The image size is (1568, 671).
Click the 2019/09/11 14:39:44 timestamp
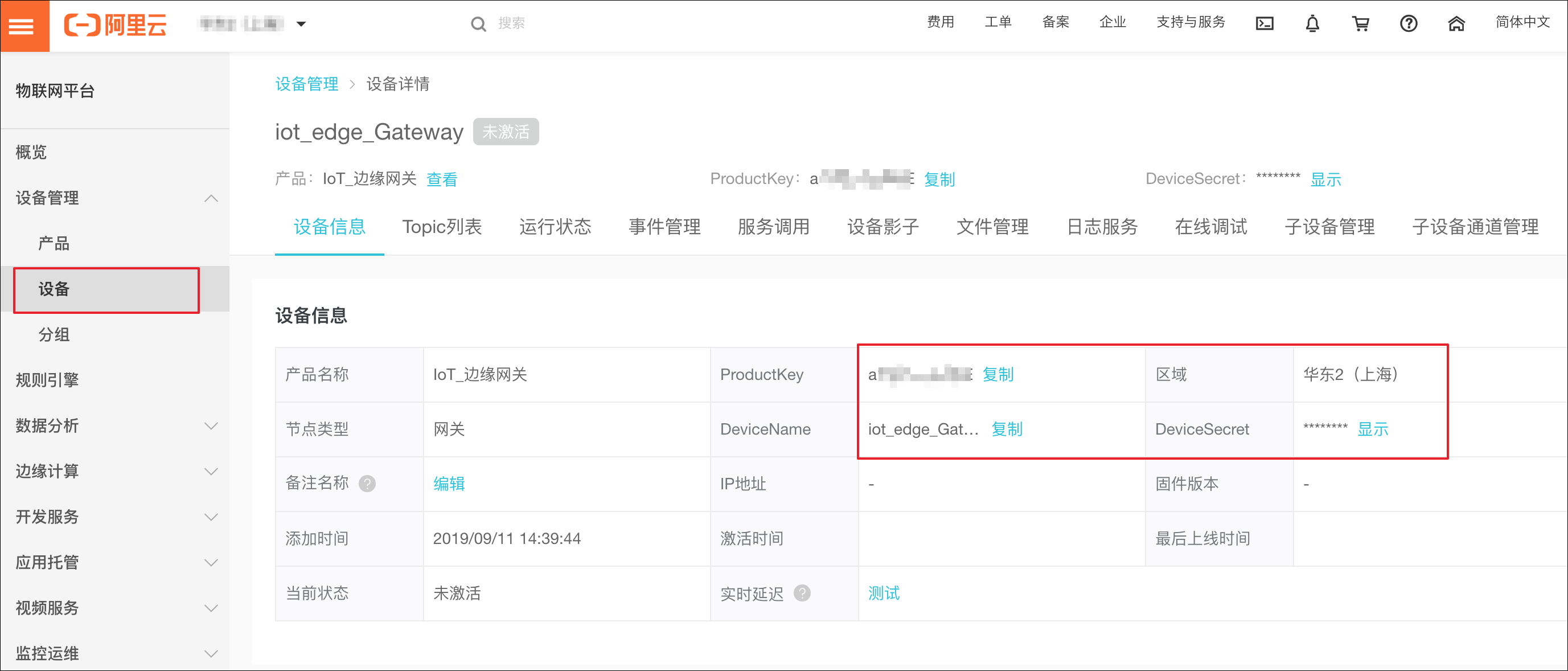click(x=506, y=538)
